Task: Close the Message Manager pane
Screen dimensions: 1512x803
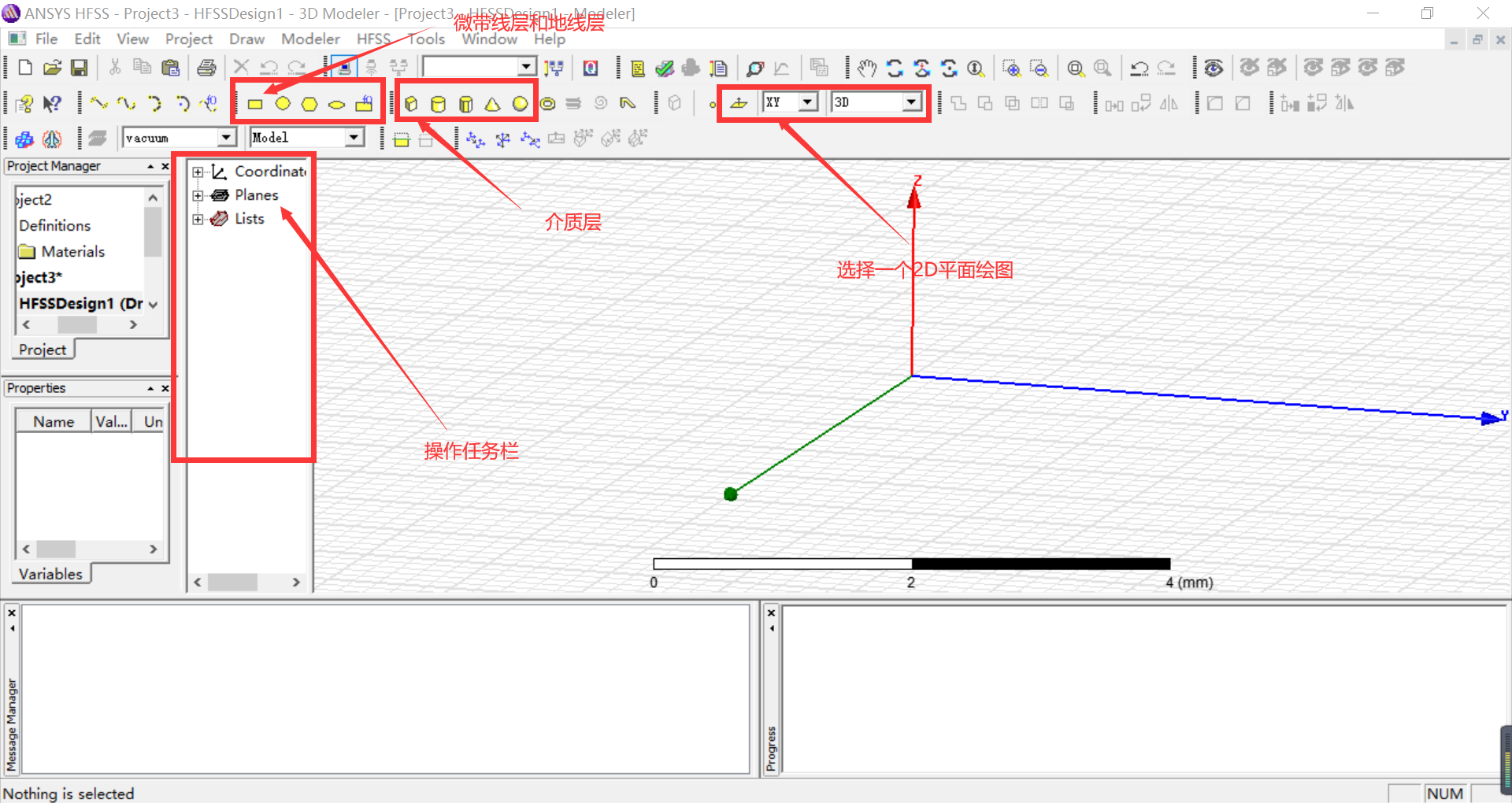Action: 12,613
